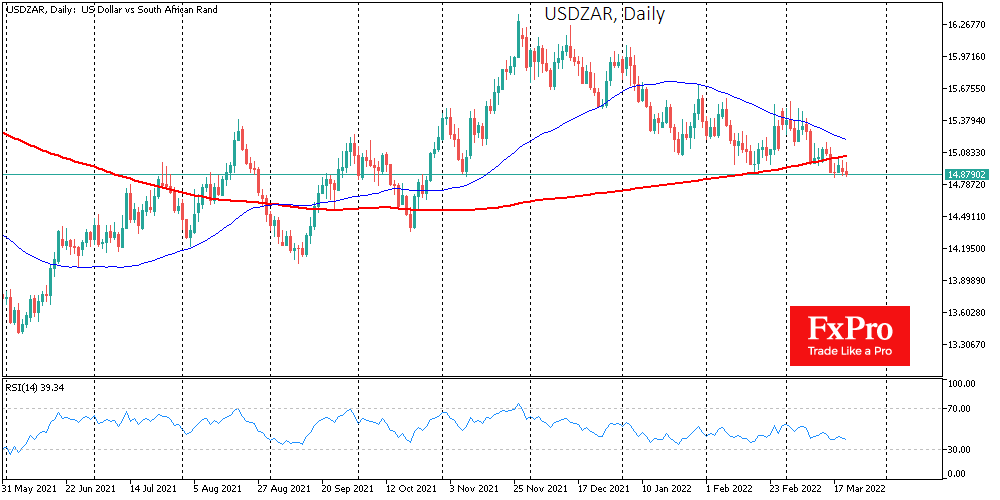Click the 14.49110 price axis value
The height and width of the screenshot is (500, 1000).
click(x=967, y=217)
